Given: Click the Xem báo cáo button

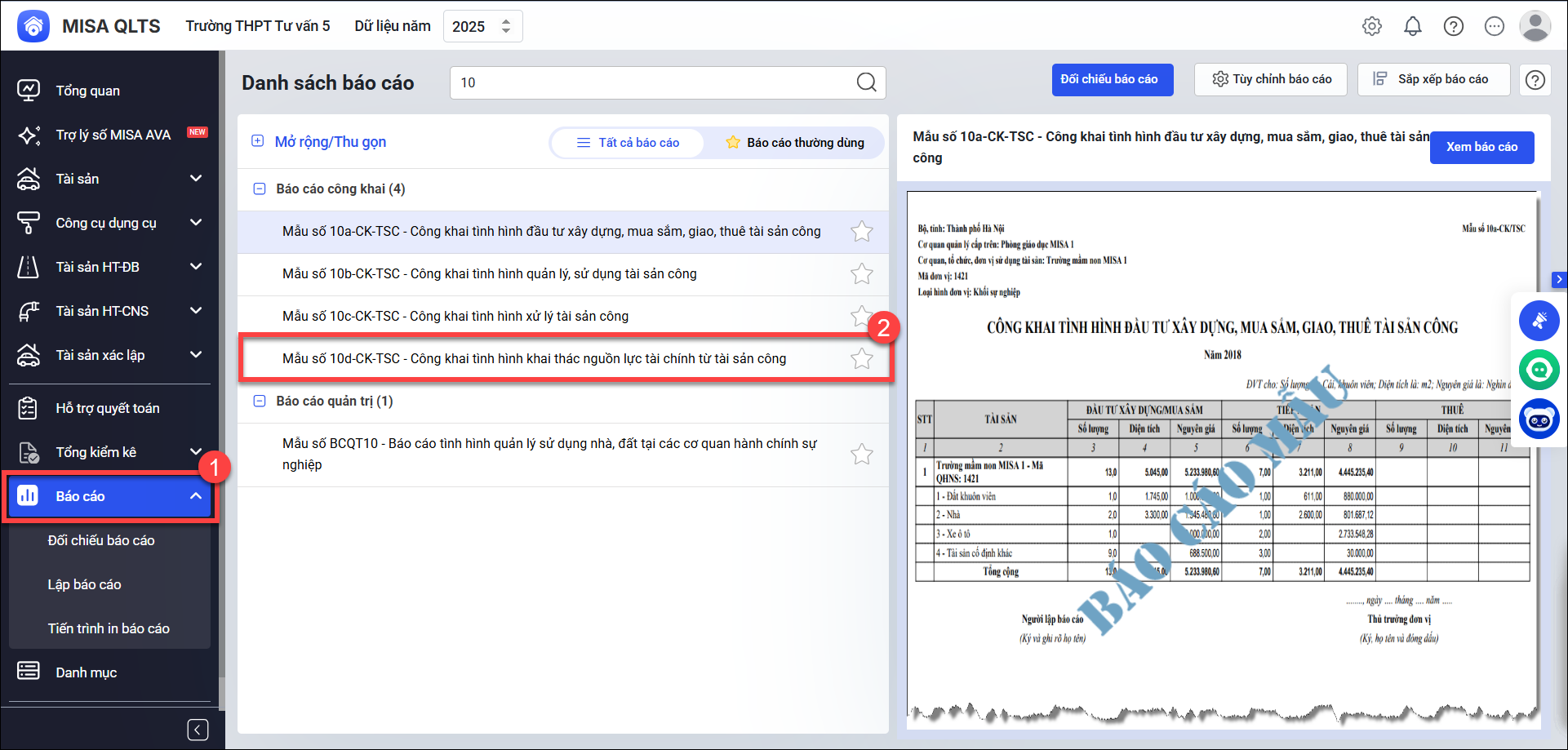Looking at the screenshot, I should click(1481, 147).
